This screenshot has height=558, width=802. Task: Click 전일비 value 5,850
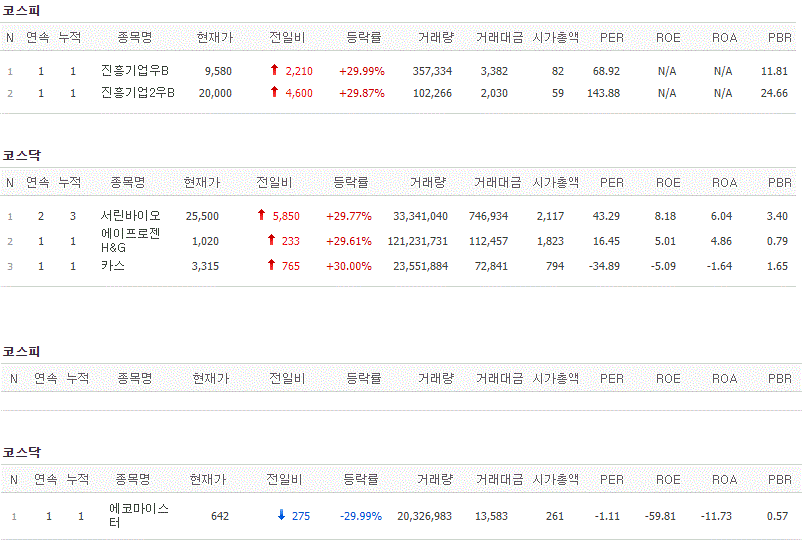[286, 216]
